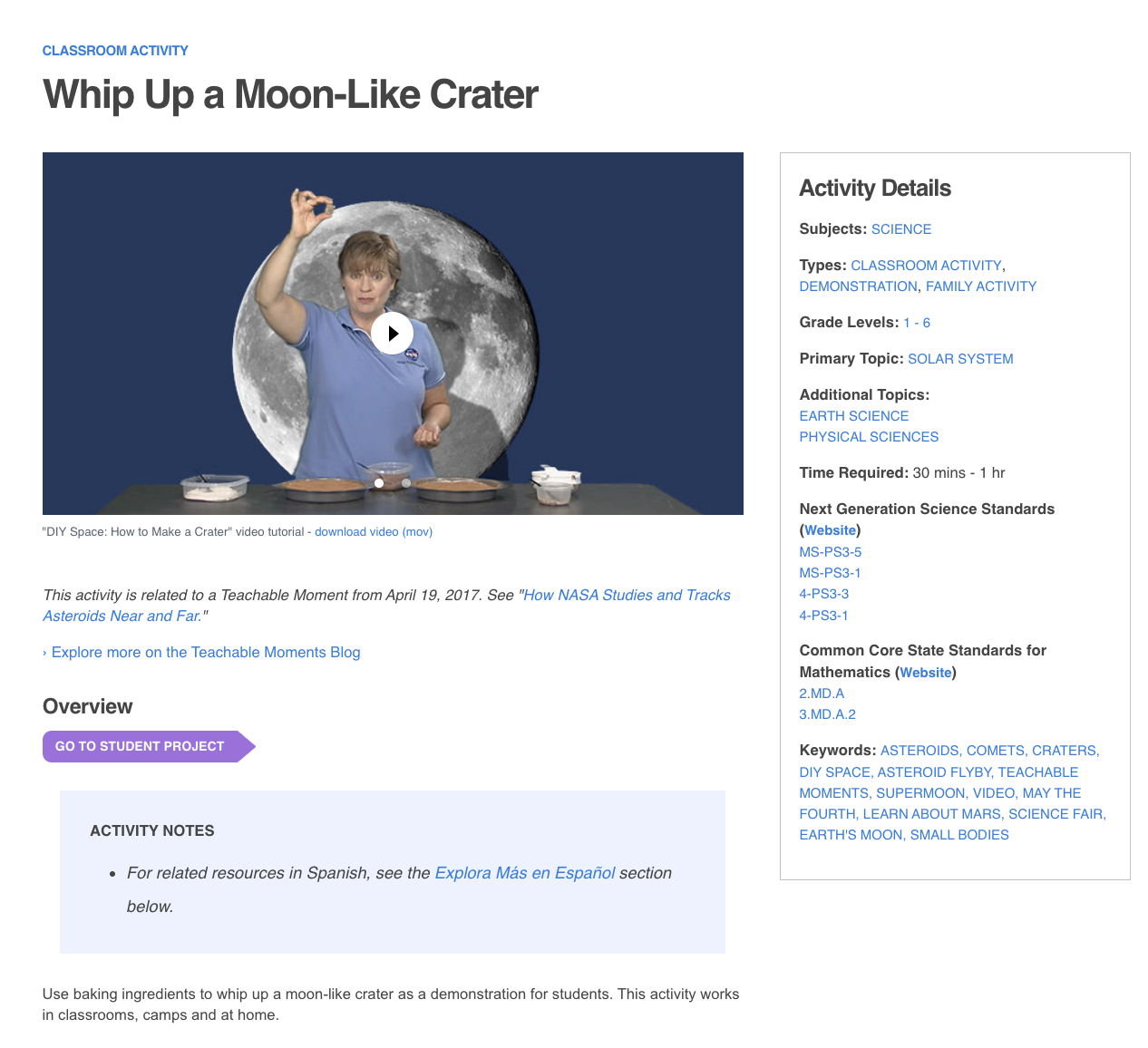Browse the SOLAR SYSTEM primary topic
The width and height of the screenshot is (1148, 1048).
(960, 359)
